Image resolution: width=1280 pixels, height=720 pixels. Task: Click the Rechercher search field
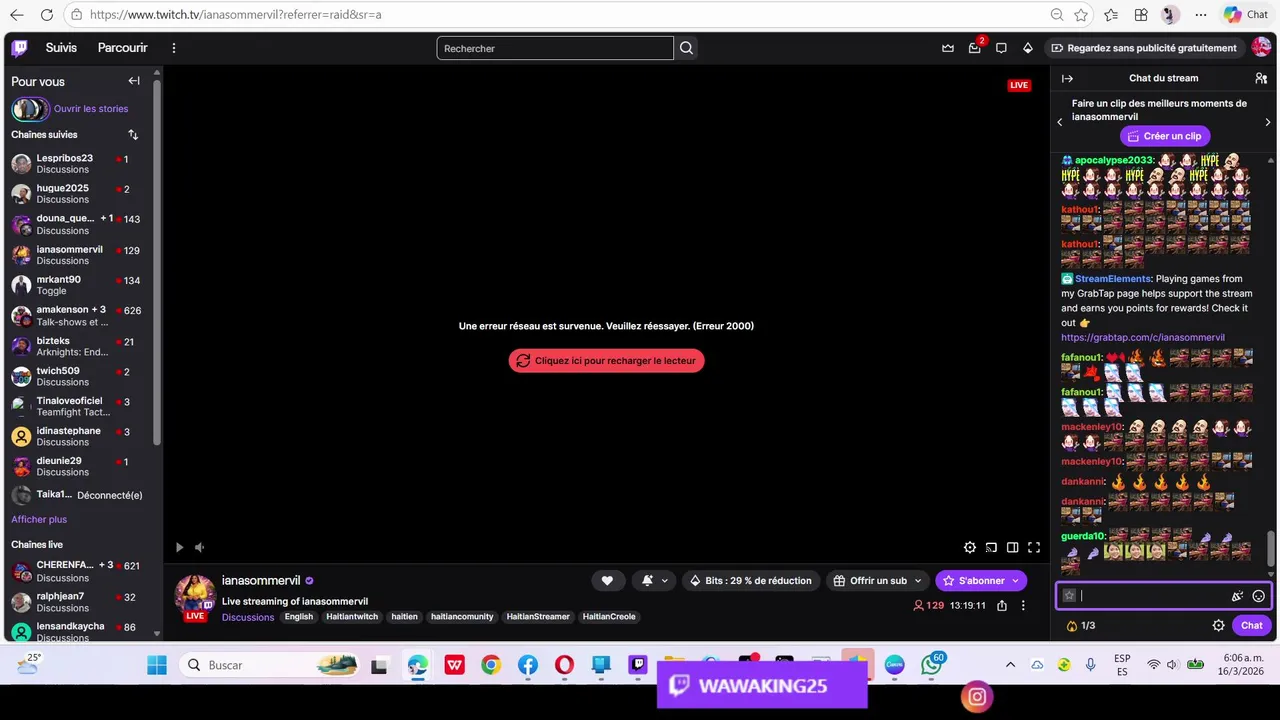pyautogui.click(x=555, y=48)
